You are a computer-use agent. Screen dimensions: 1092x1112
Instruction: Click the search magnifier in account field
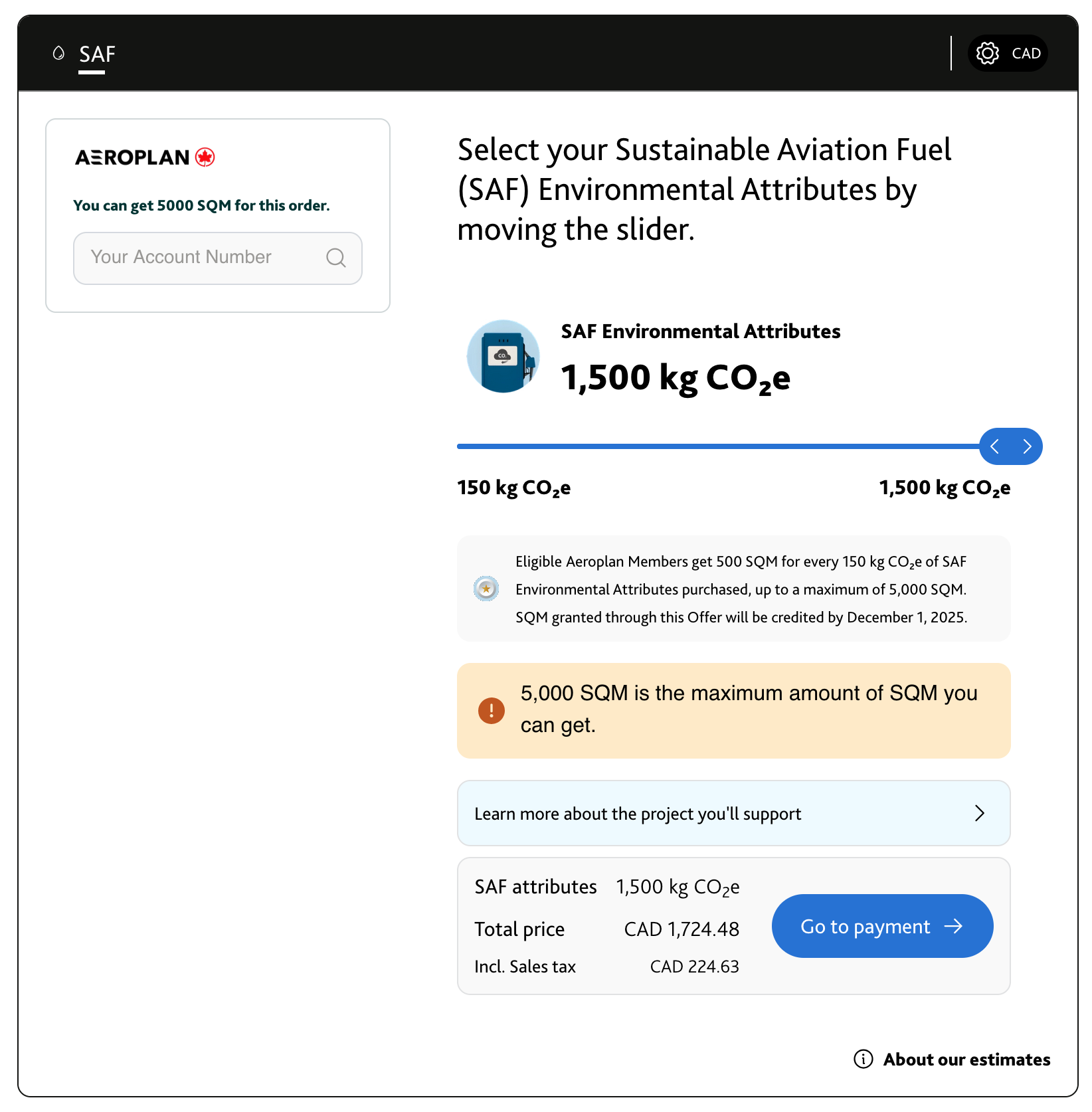click(x=336, y=258)
